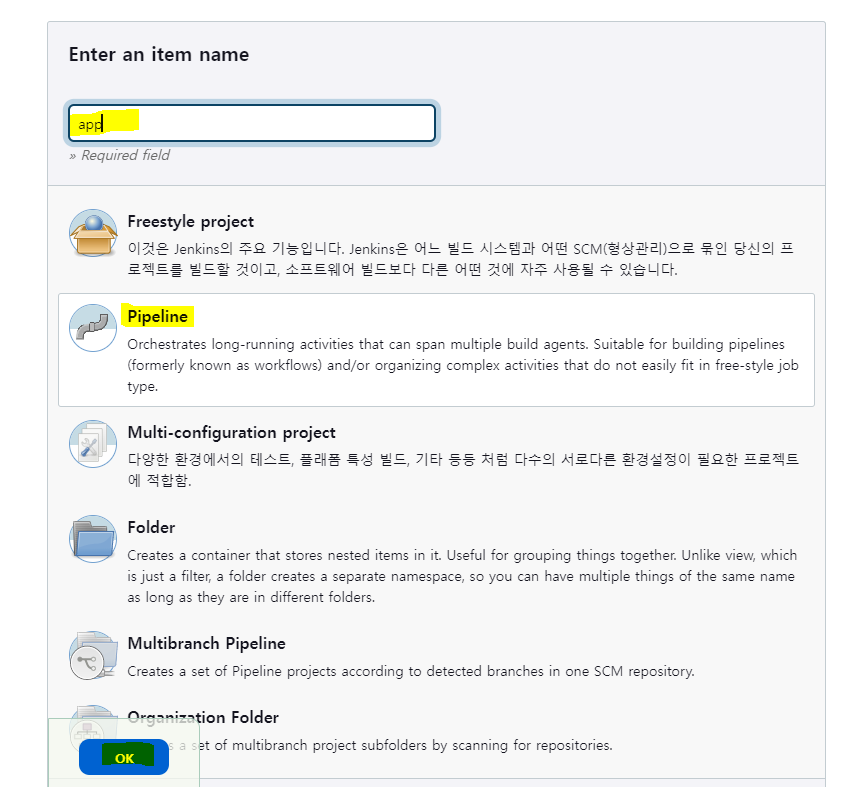Click the Multi-configuration project Korean description
Viewport: 846px width, 787px height.
pos(463,470)
